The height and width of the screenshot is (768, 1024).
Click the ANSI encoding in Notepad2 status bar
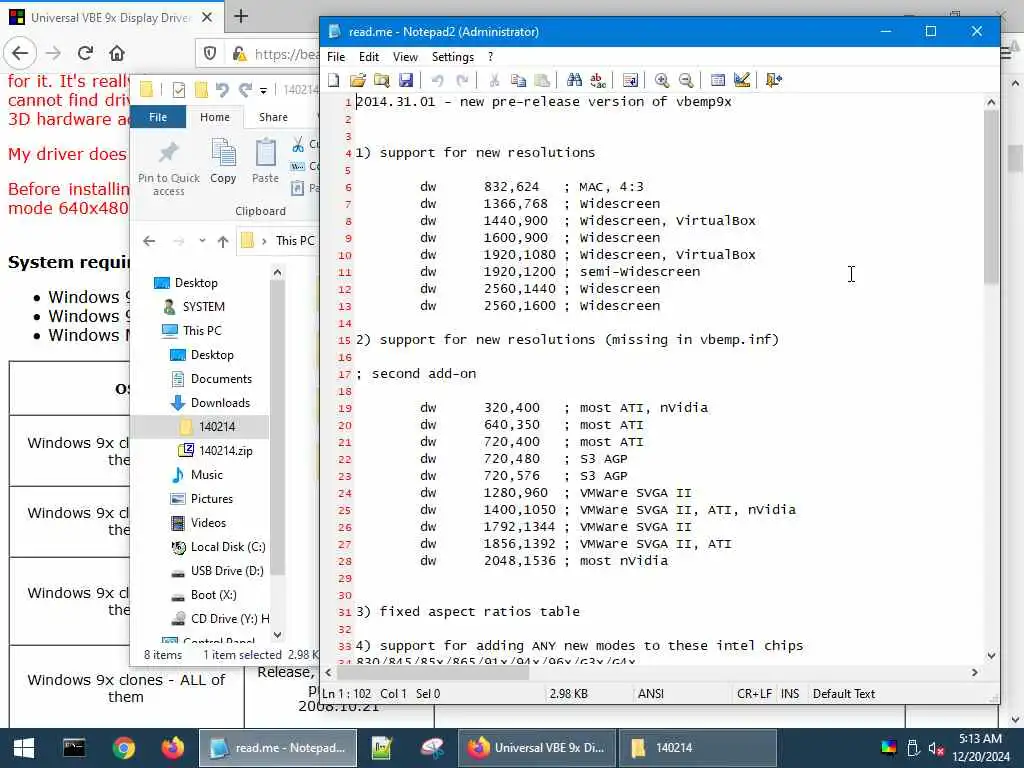651,694
